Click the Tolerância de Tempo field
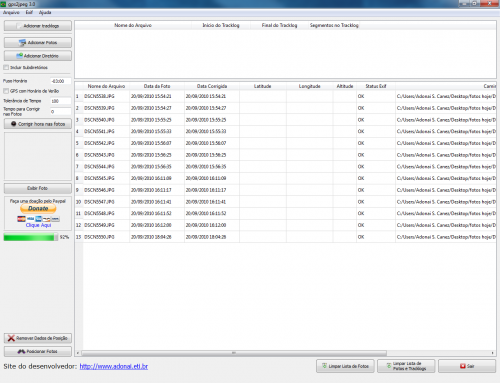Image resolution: width=500 pixels, height=383 pixels. tap(61, 101)
